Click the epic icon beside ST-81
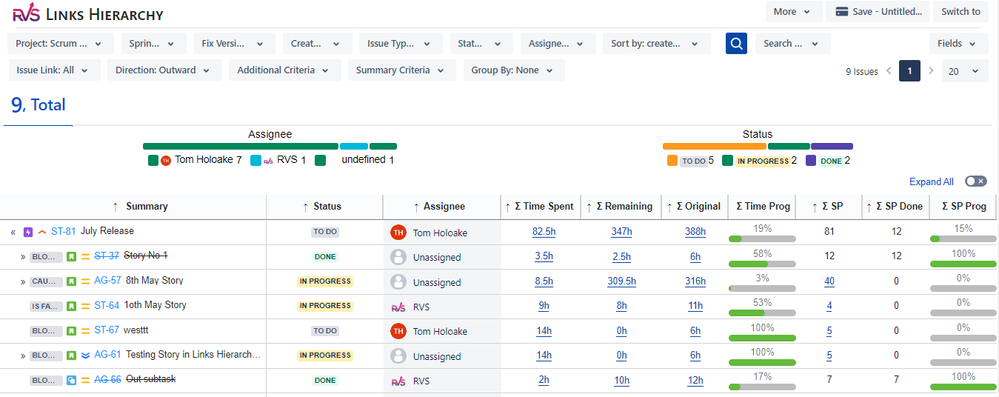Screen dimensions: 999x397 (28, 232)
